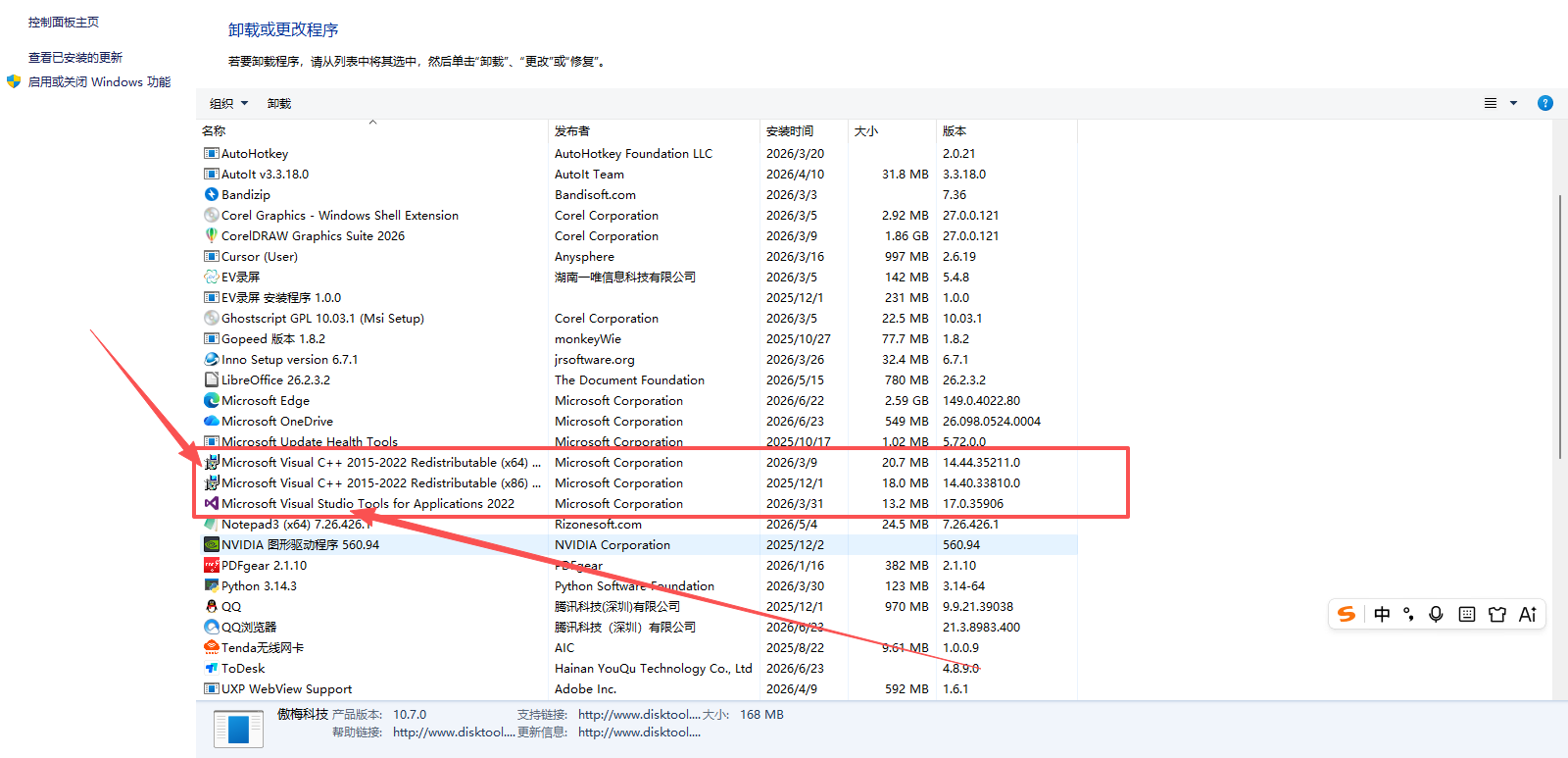Sort list by 大小 column header
1568x758 pixels.
[866, 130]
